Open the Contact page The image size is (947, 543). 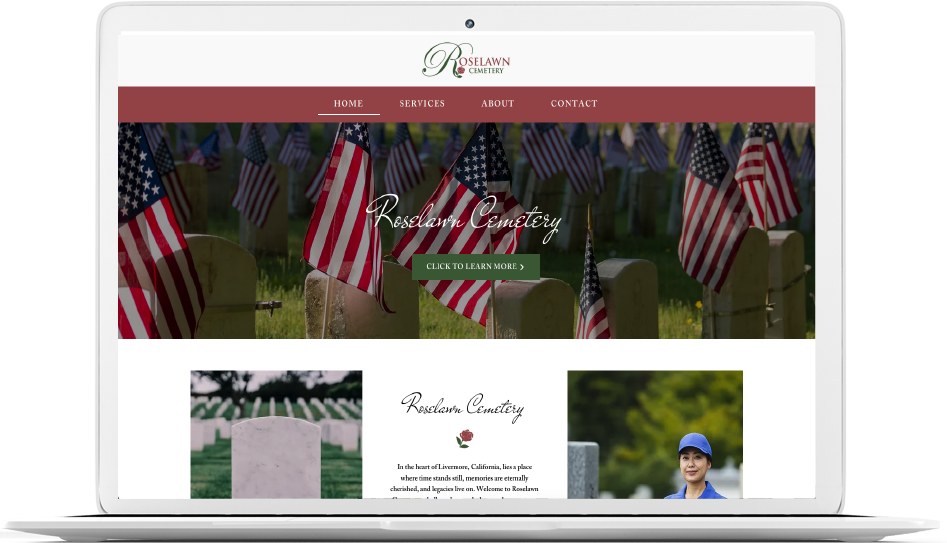click(x=574, y=103)
